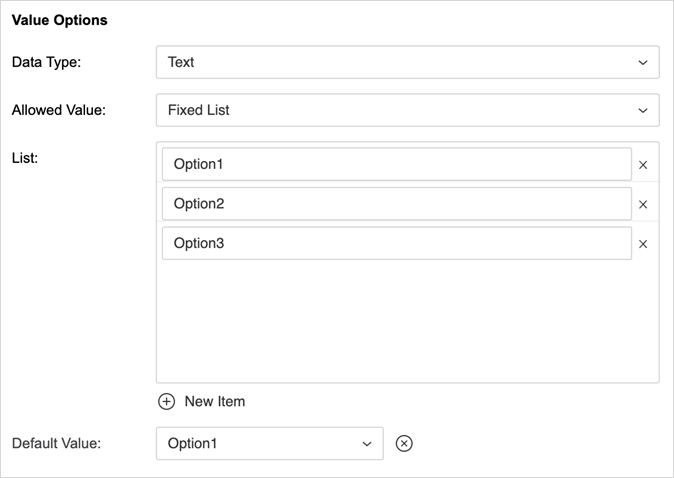Click the Value Options heading
The image size is (674, 478).
[60, 20]
